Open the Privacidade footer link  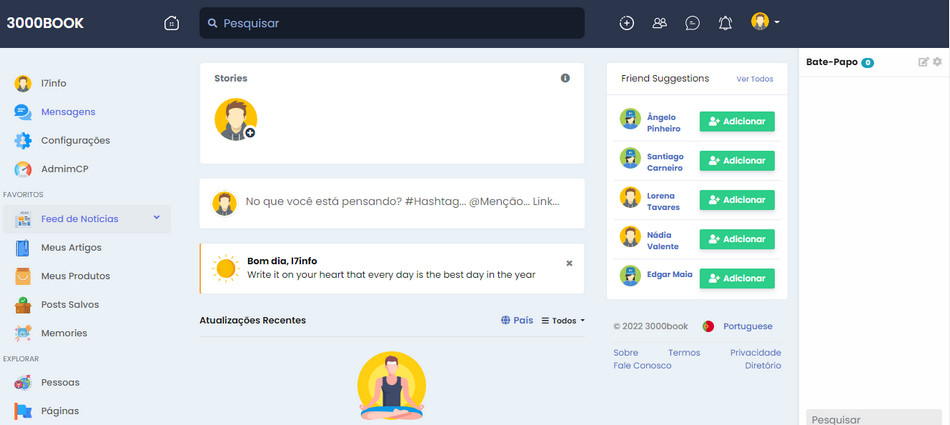click(x=756, y=353)
